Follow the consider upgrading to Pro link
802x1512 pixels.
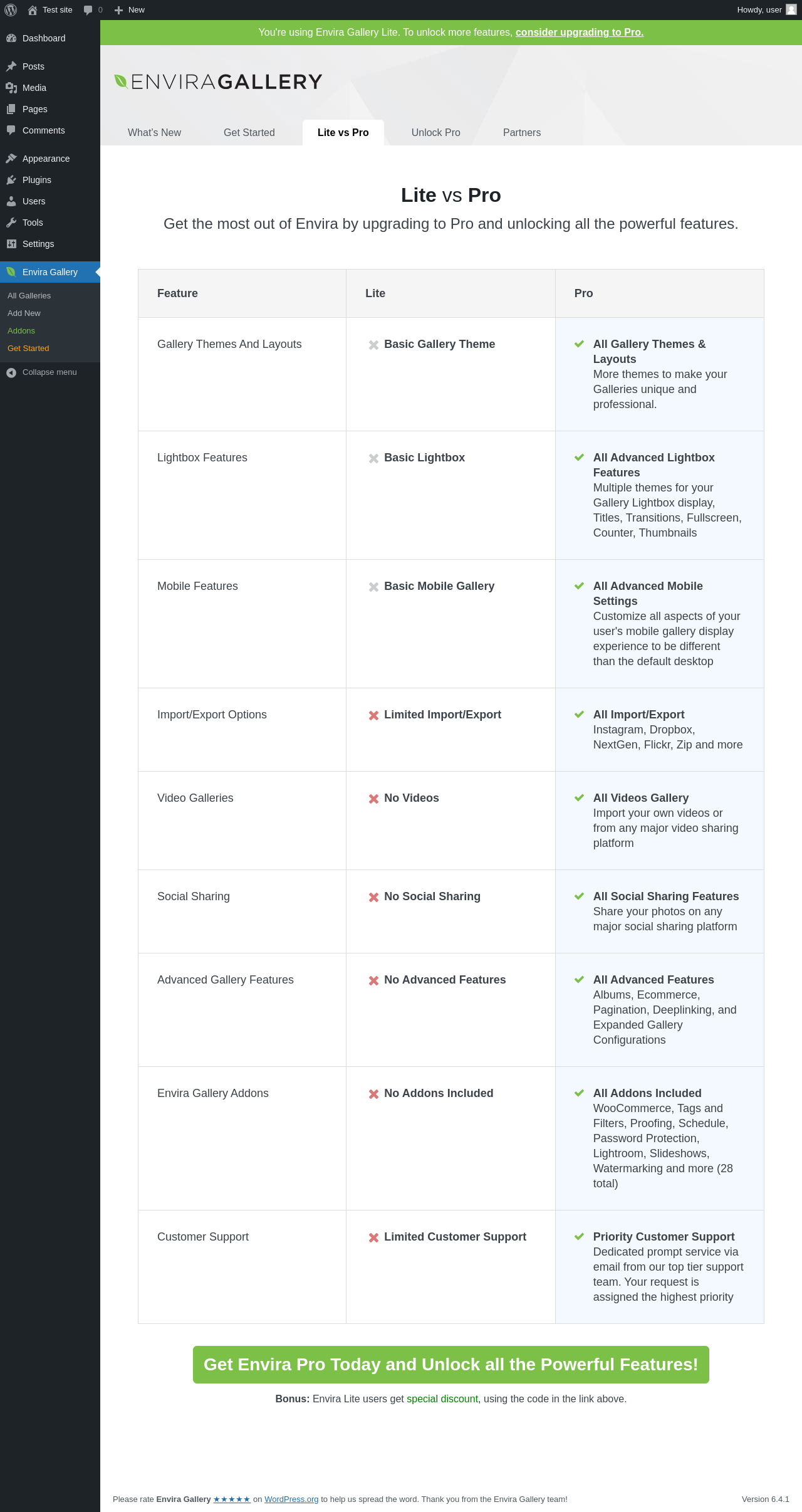coord(580,33)
